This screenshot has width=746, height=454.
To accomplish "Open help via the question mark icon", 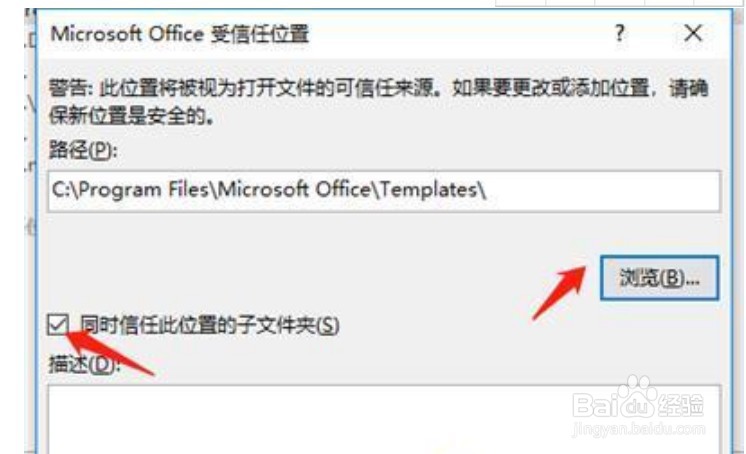I will click(619, 33).
